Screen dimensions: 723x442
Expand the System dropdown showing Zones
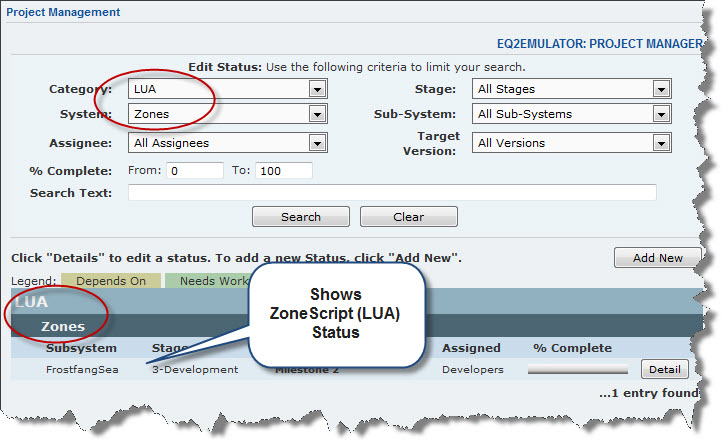227,114
